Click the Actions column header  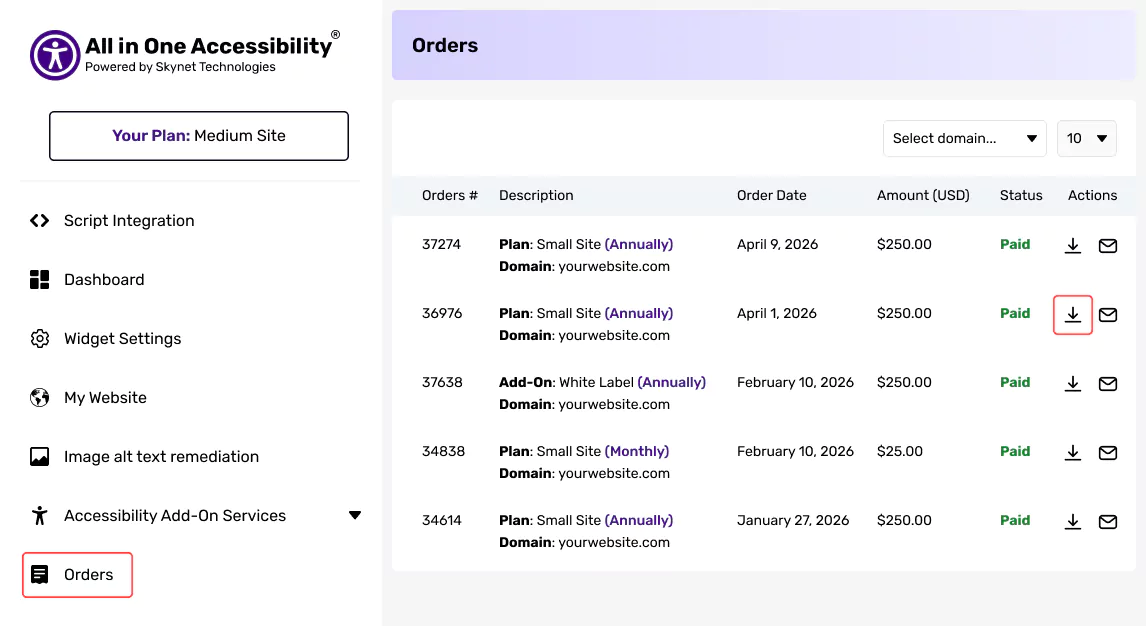pos(1092,195)
